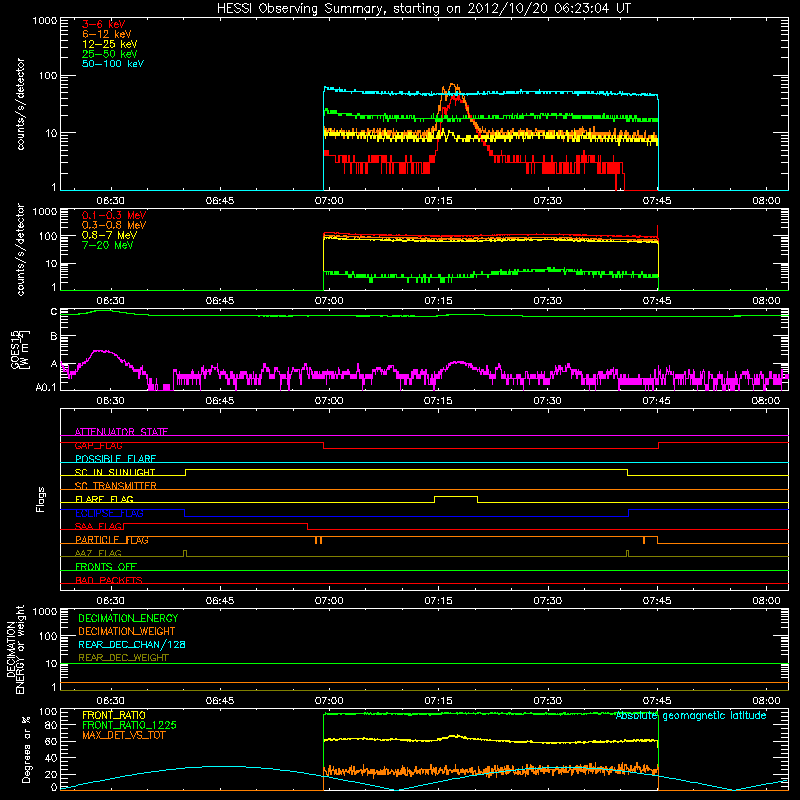Click the Flags vertical axis title
Screen dimensions: 800x800
click(x=41, y=499)
